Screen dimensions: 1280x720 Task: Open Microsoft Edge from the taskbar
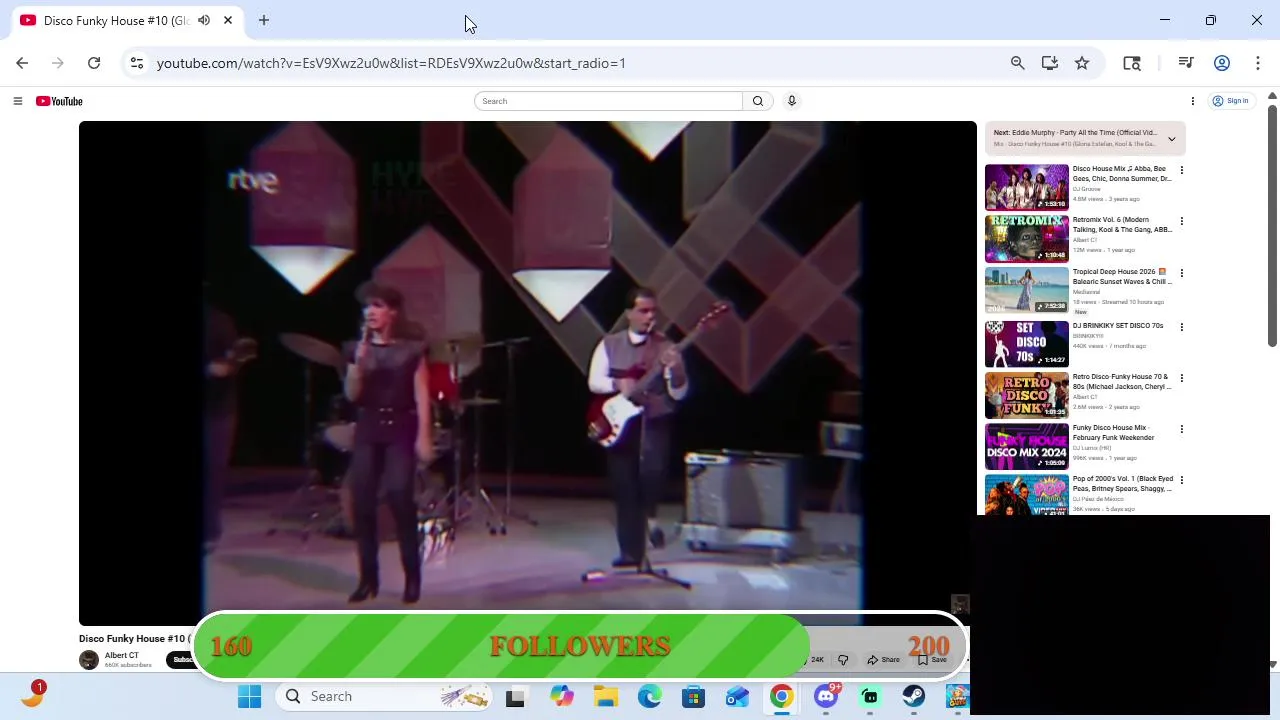pos(650,696)
